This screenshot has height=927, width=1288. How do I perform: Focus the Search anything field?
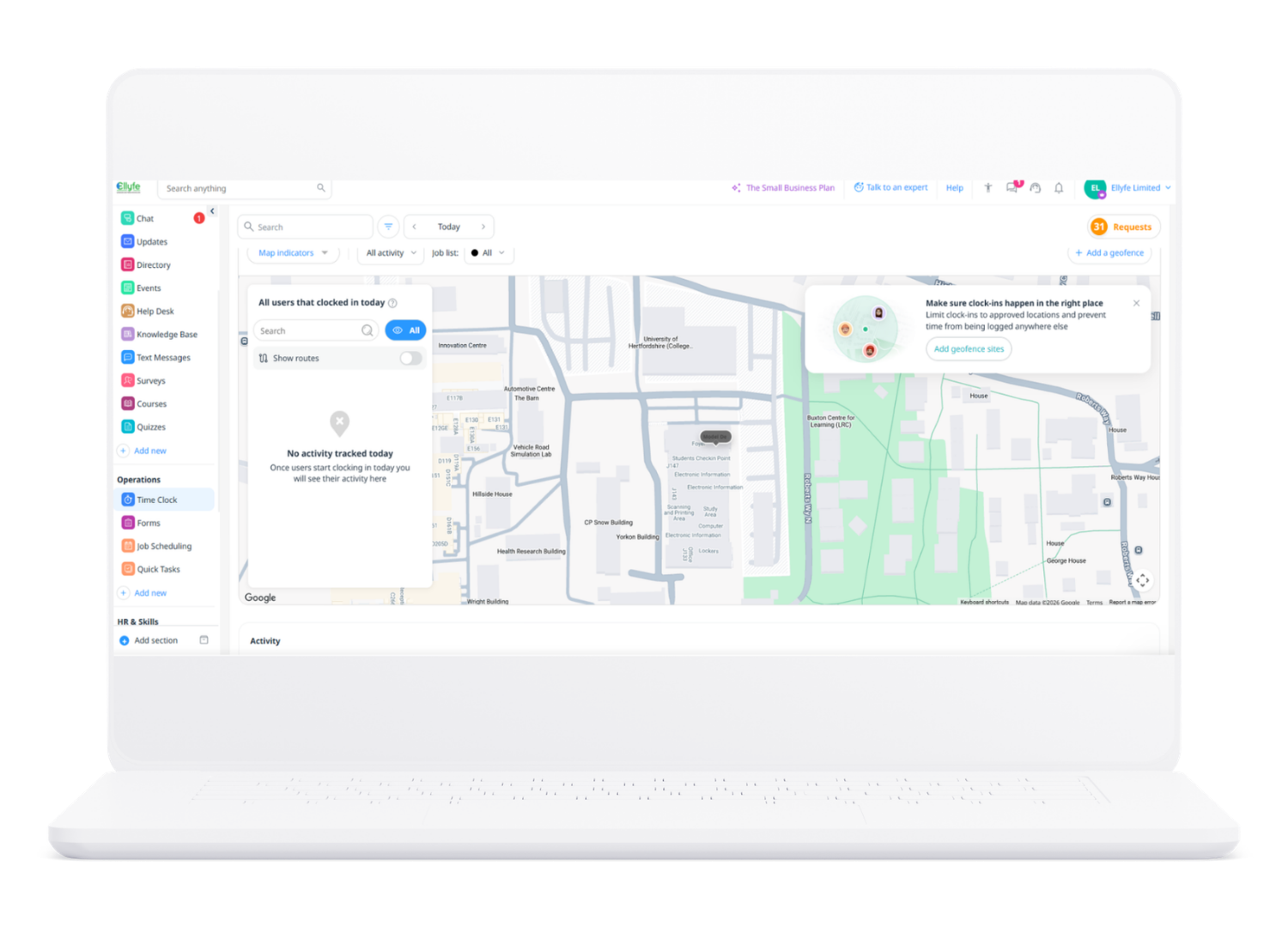click(244, 188)
